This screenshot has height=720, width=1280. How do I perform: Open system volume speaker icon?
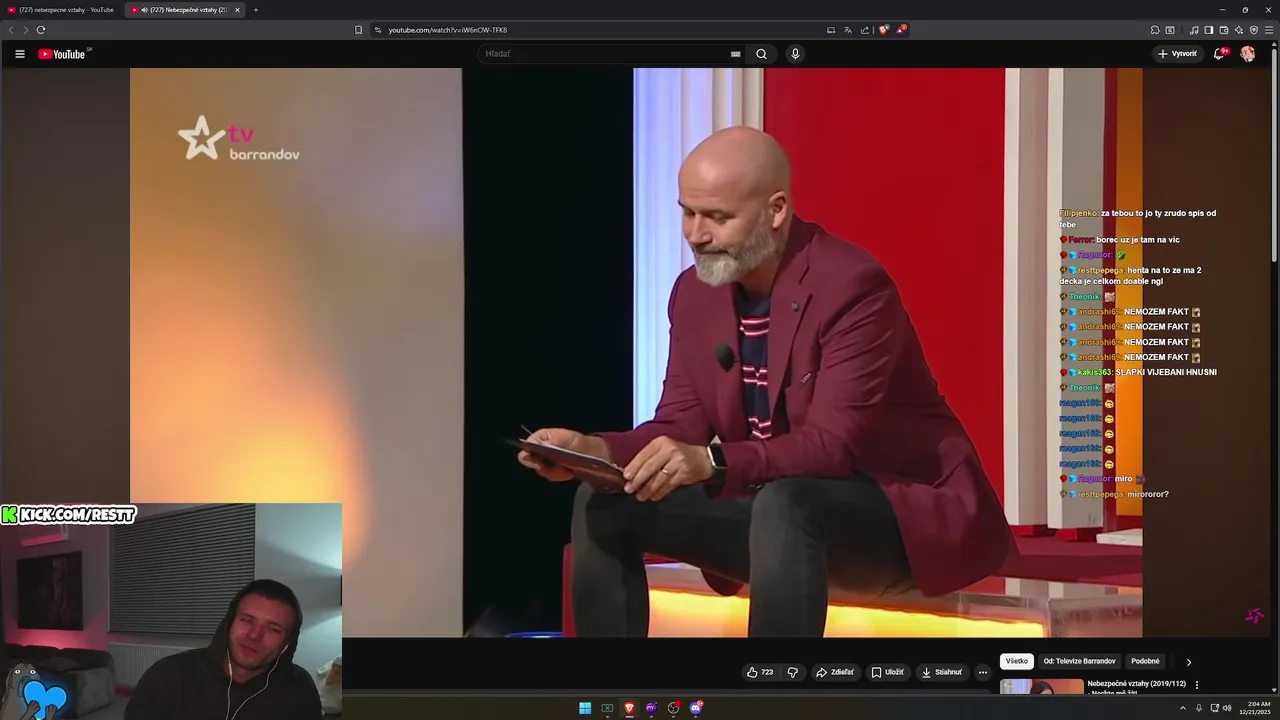pos(1227,708)
